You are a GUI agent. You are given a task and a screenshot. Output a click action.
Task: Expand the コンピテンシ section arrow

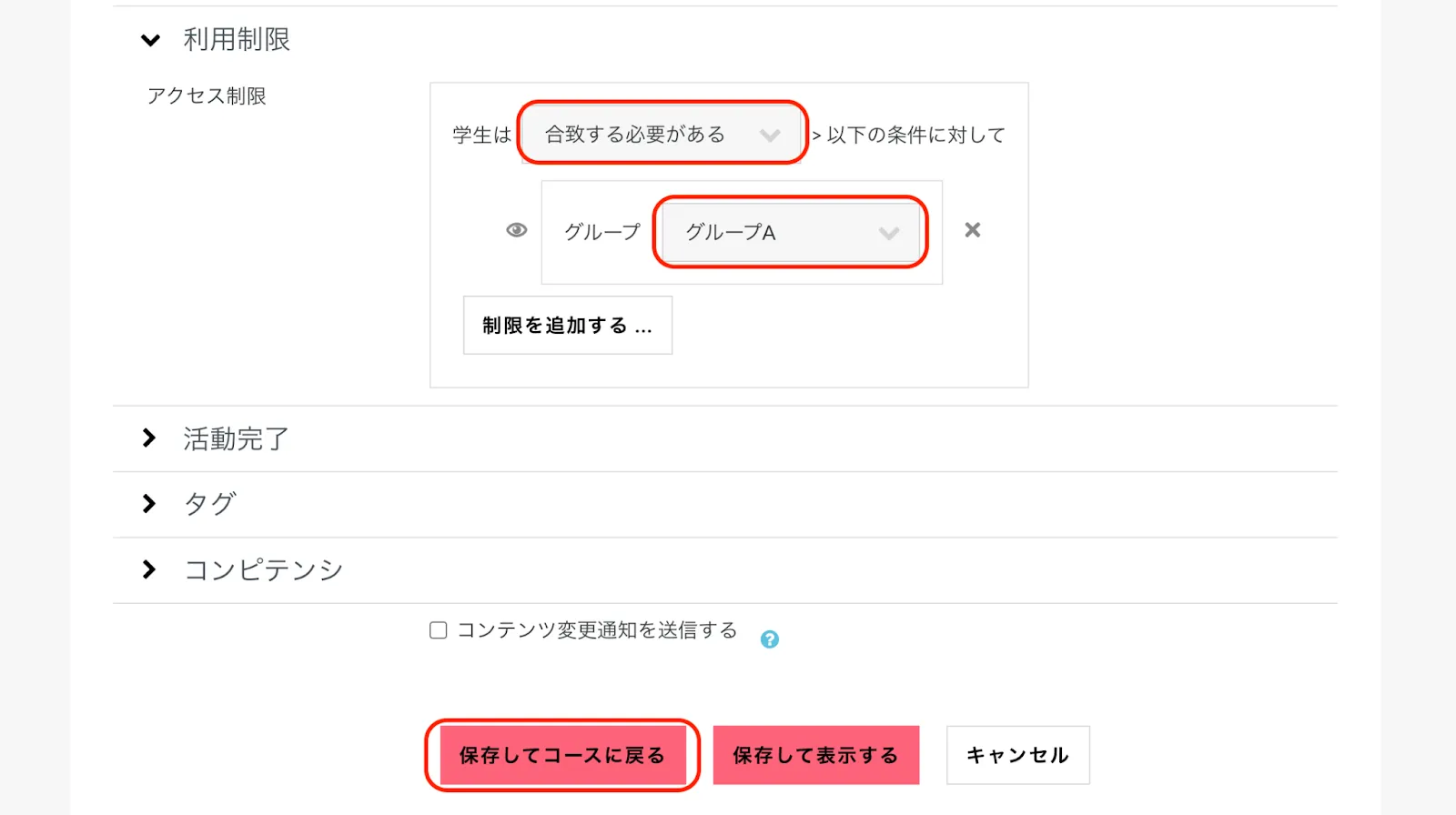(x=149, y=569)
